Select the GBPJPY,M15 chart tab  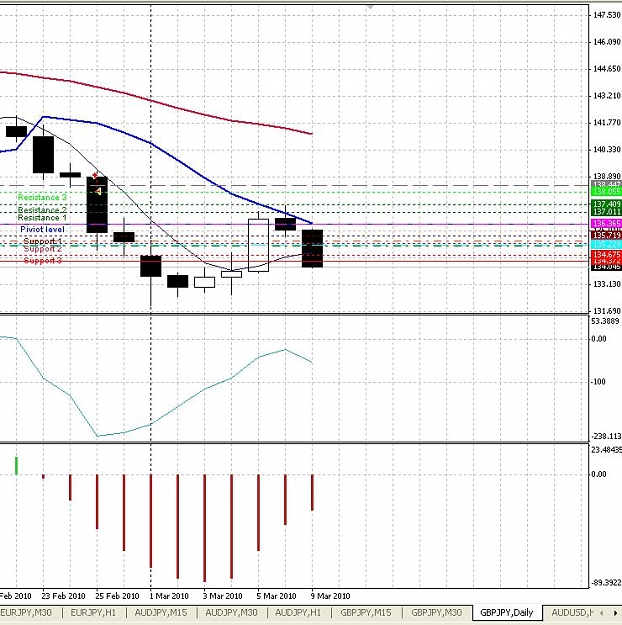point(366,612)
